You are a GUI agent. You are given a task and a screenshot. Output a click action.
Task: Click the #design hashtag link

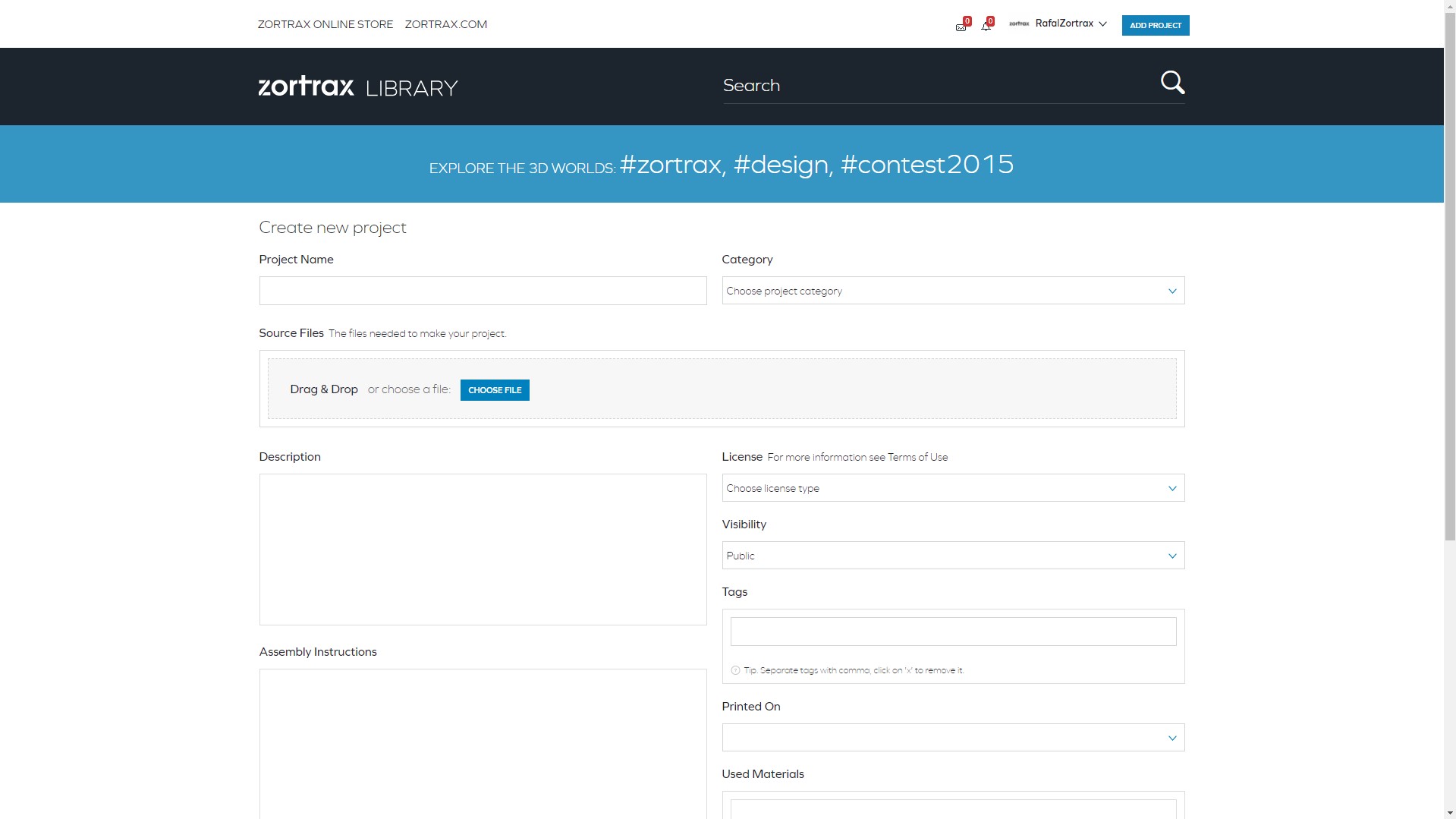[x=781, y=165]
